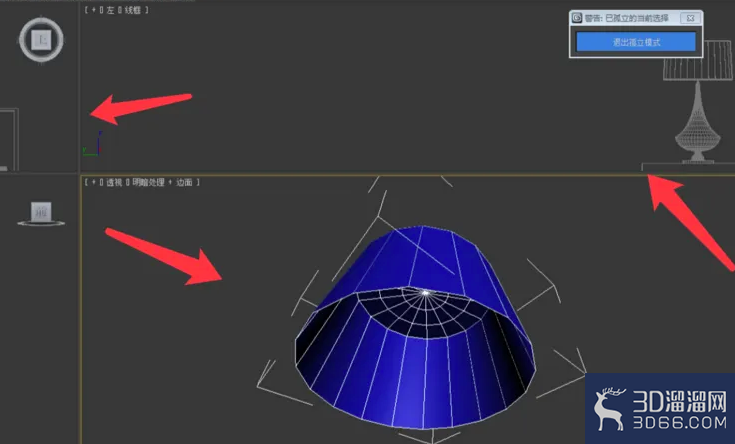The height and width of the screenshot is (444, 735).
Task: Open the 左 point-of-view viewport label menu
Action: [x=110, y=10]
